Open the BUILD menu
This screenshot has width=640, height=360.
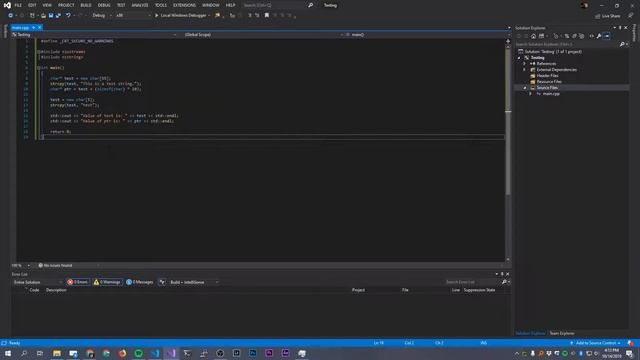tap(86, 5)
